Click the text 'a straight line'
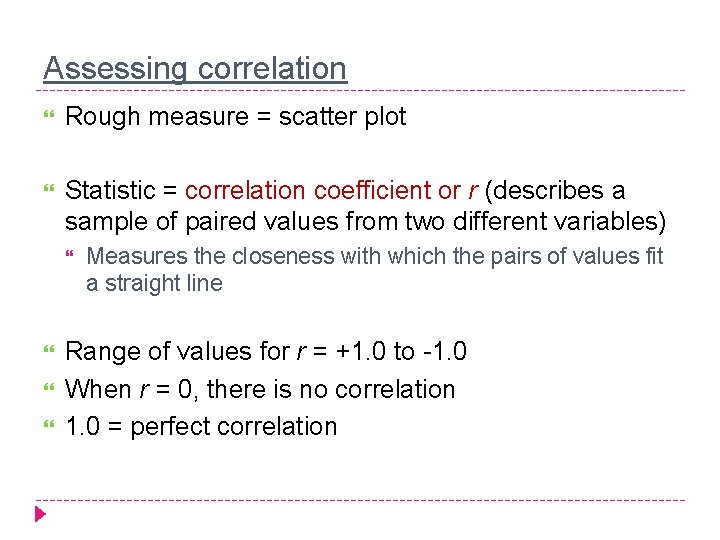The width and height of the screenshot is (720, 540). click(154, 283)
